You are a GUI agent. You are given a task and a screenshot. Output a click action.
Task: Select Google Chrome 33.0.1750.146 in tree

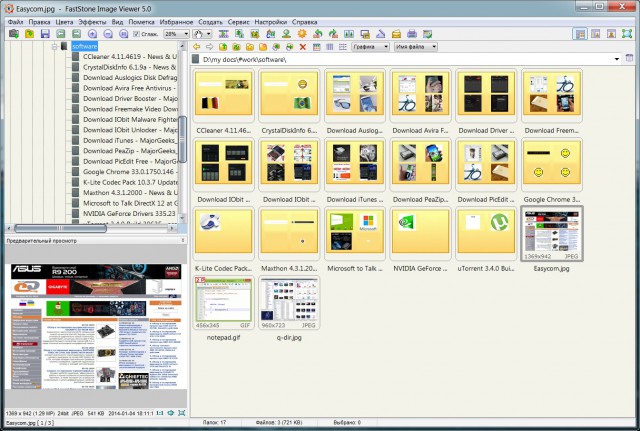[x=128, y=172]
